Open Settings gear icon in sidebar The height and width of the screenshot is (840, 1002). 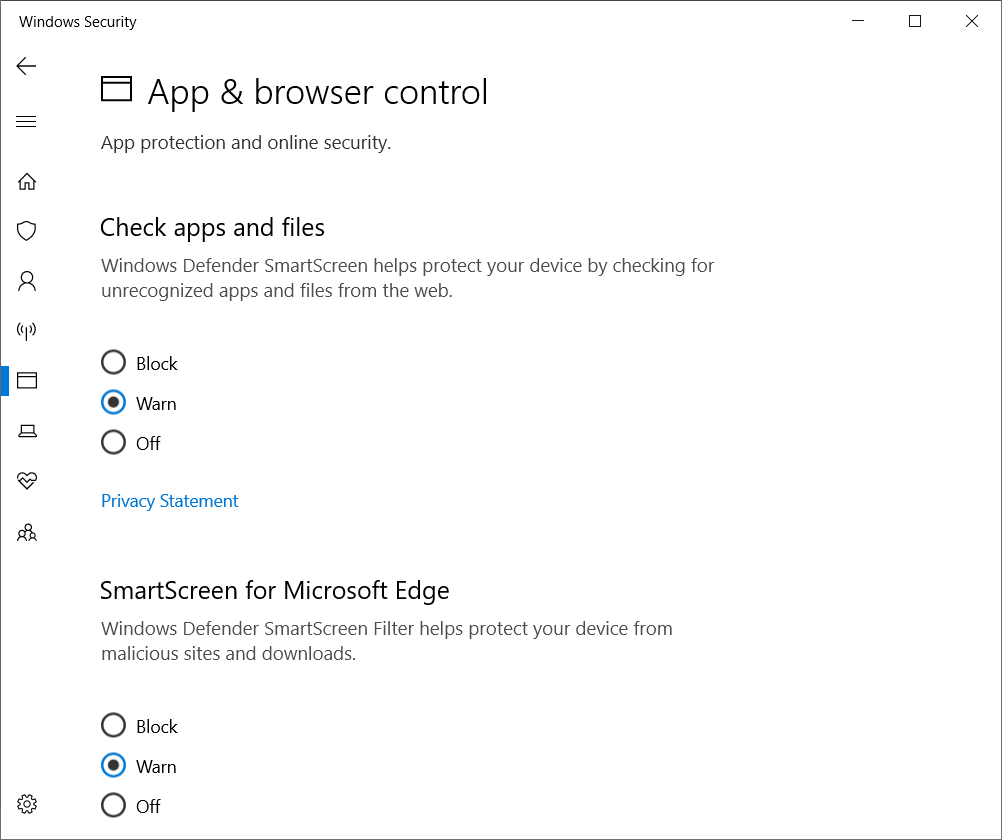pyautogui.click(x=27, y=804)
